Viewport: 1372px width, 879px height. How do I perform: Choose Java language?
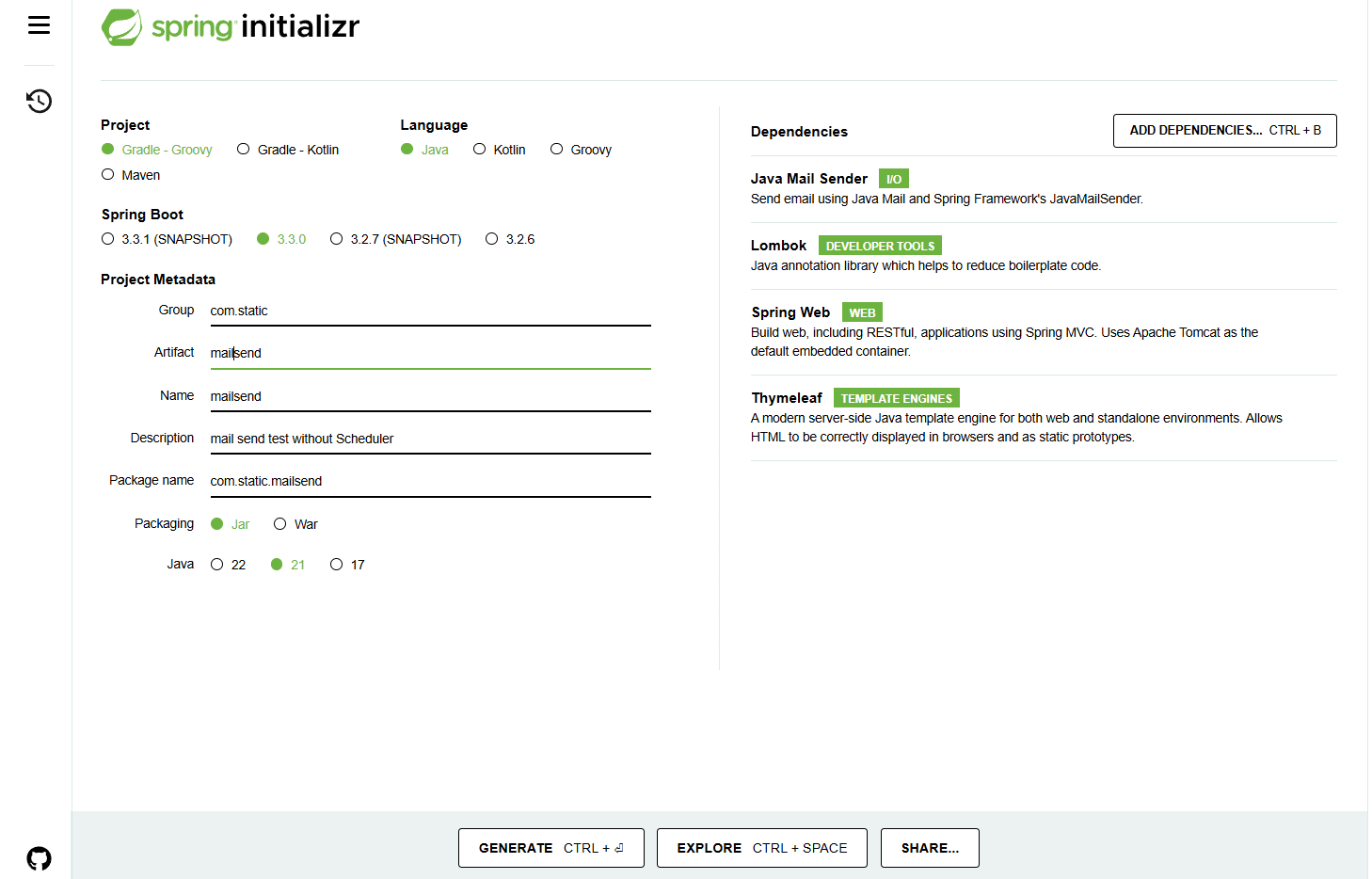pyautogui.click(x=424, y=150)
